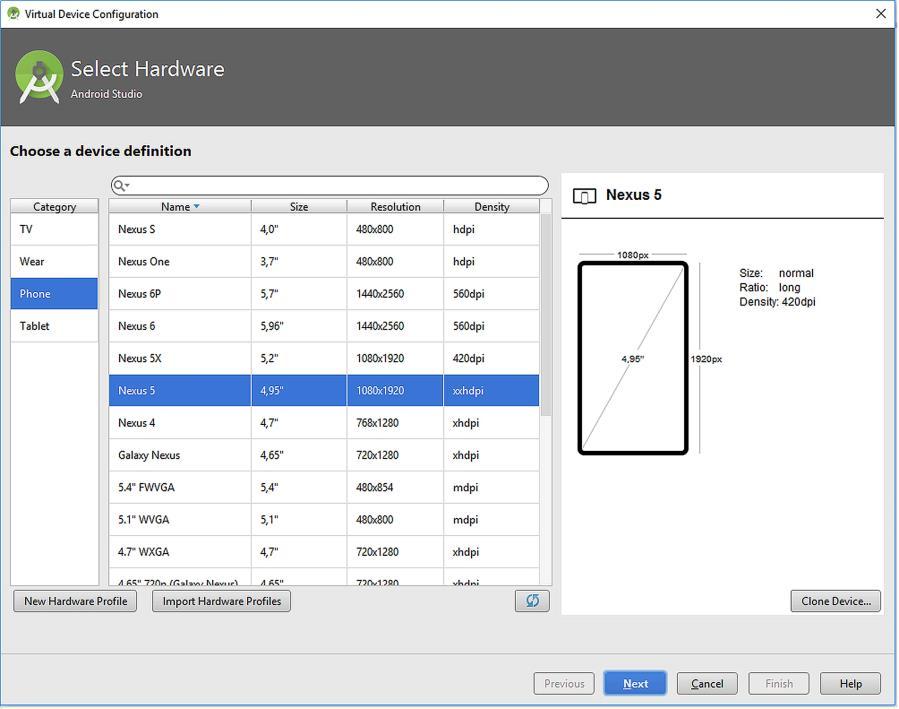Click the mdpi cell in 5.1" WVGA row
This screenshot has width=899, height=709.
point(491,519)
